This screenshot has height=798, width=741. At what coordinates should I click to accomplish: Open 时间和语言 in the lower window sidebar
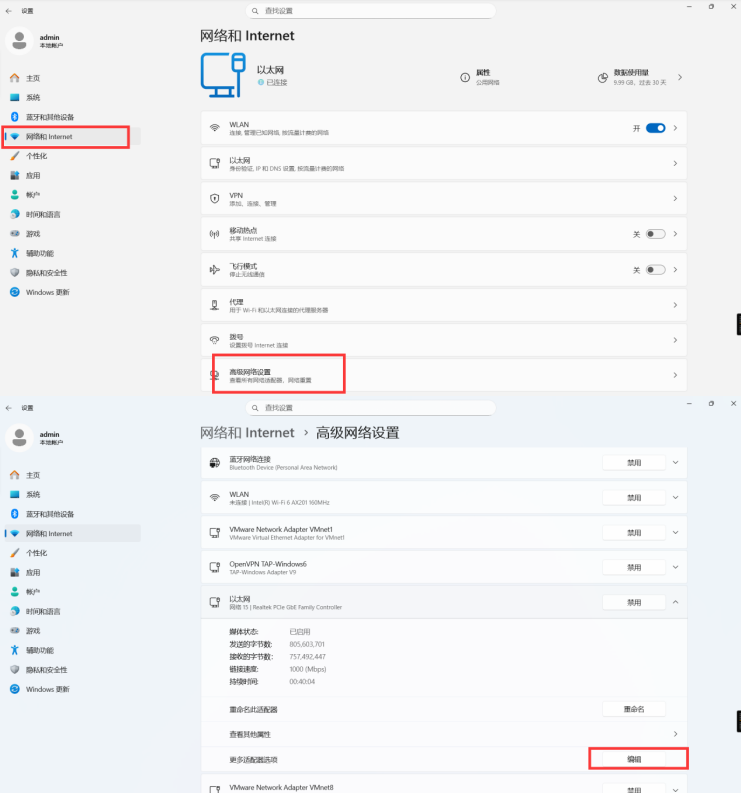click(x=72, y=611)
